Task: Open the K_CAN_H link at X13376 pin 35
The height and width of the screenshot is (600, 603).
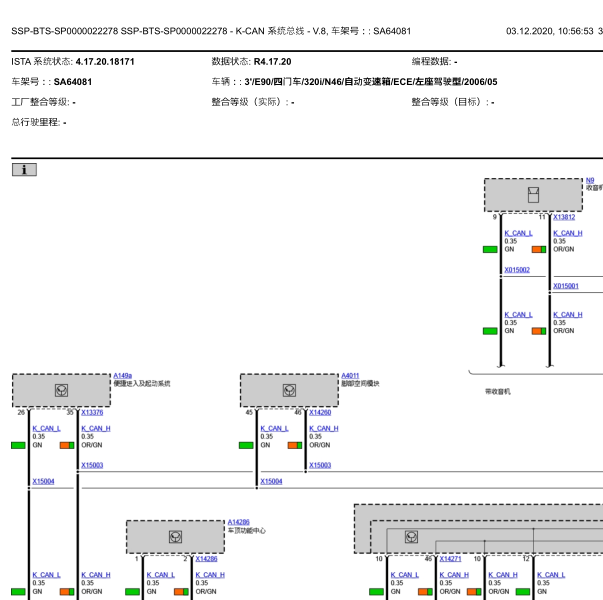Action: (96, 428)
